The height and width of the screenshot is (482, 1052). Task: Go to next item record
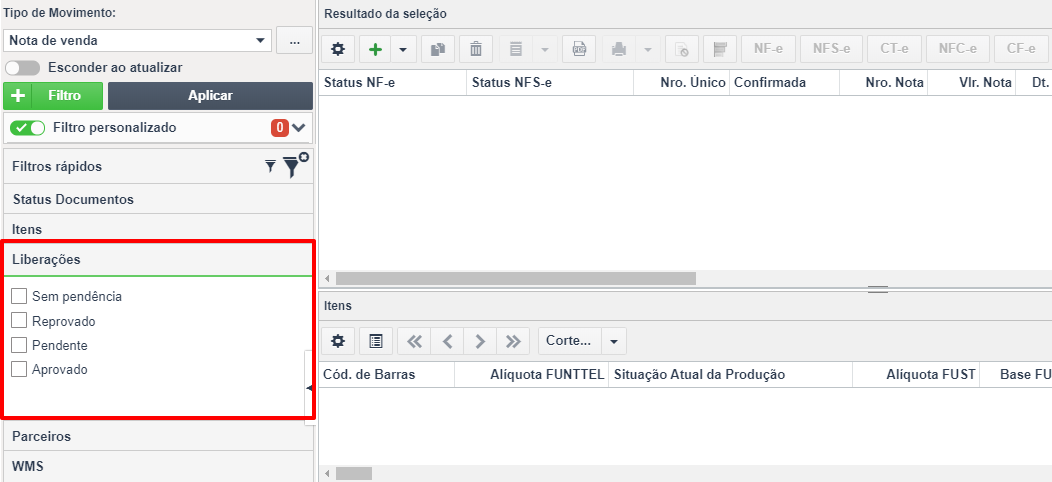click(x=480, y=341)
